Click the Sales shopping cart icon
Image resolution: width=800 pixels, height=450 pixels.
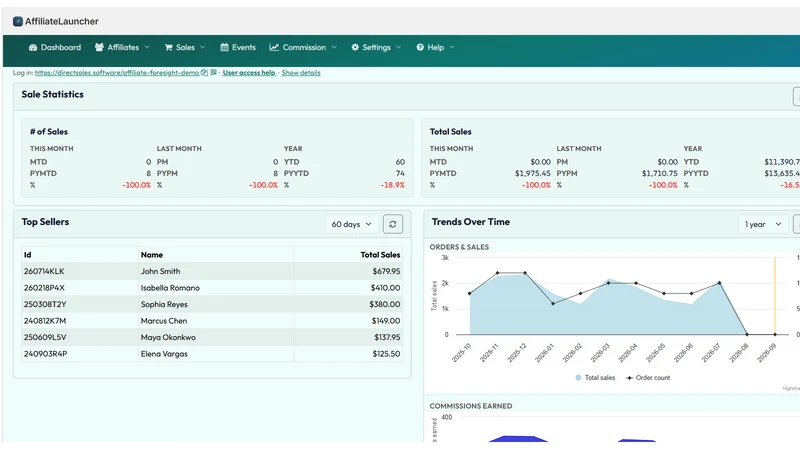click(x=168, y=47)
